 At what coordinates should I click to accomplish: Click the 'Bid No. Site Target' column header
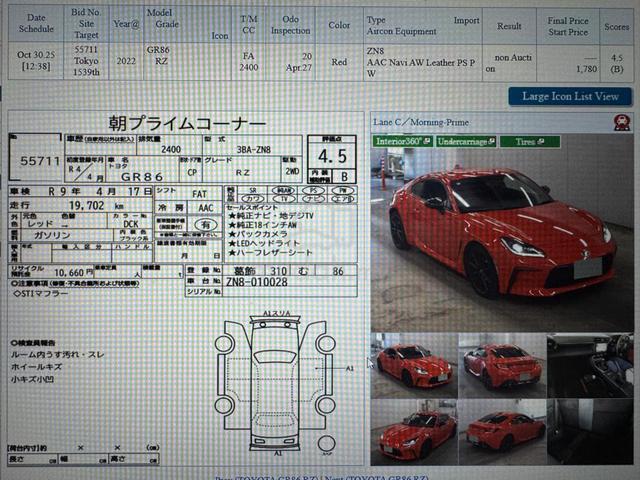86,23
